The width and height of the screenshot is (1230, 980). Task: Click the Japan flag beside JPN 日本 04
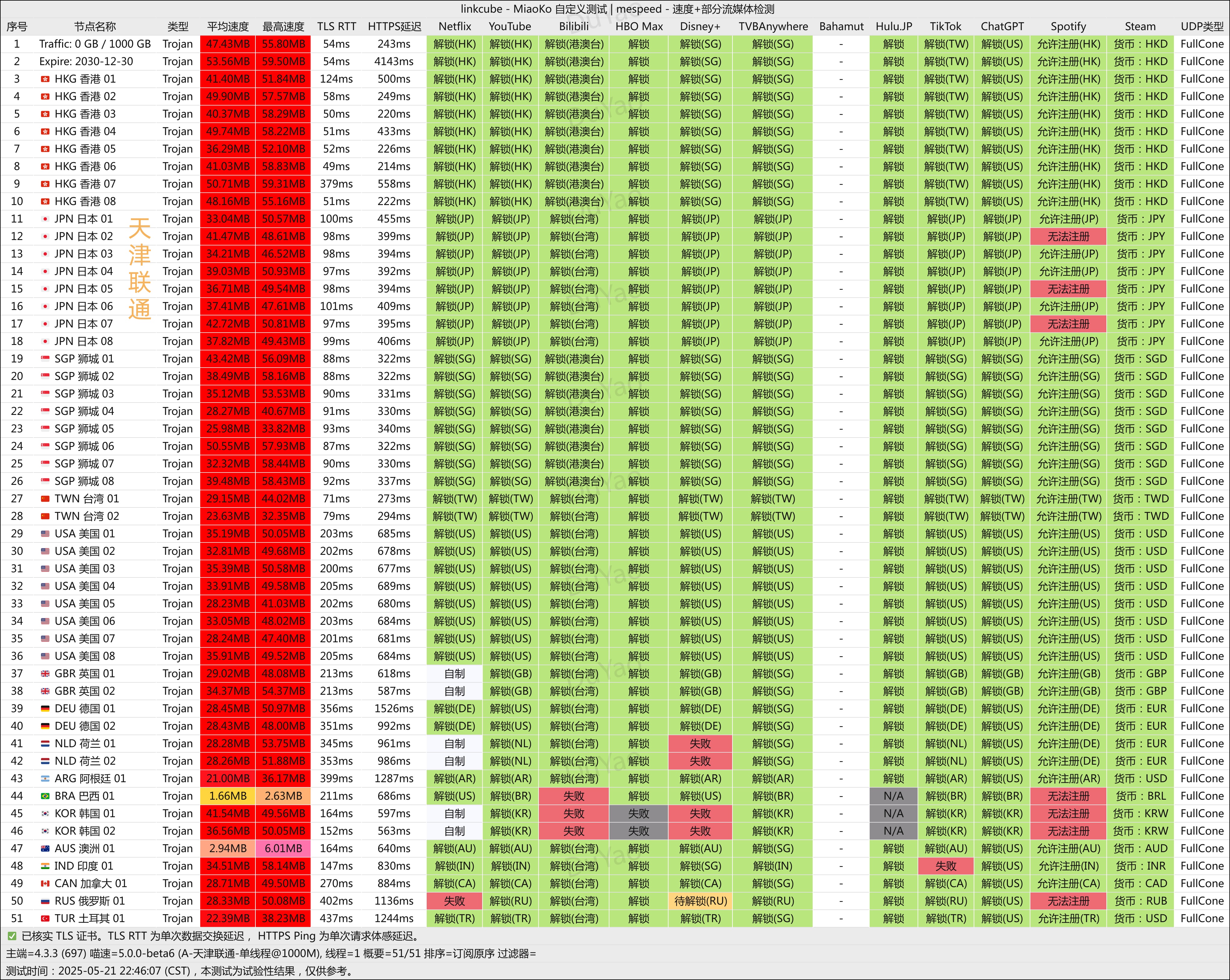pyautogui.click(x=45, y=271)
